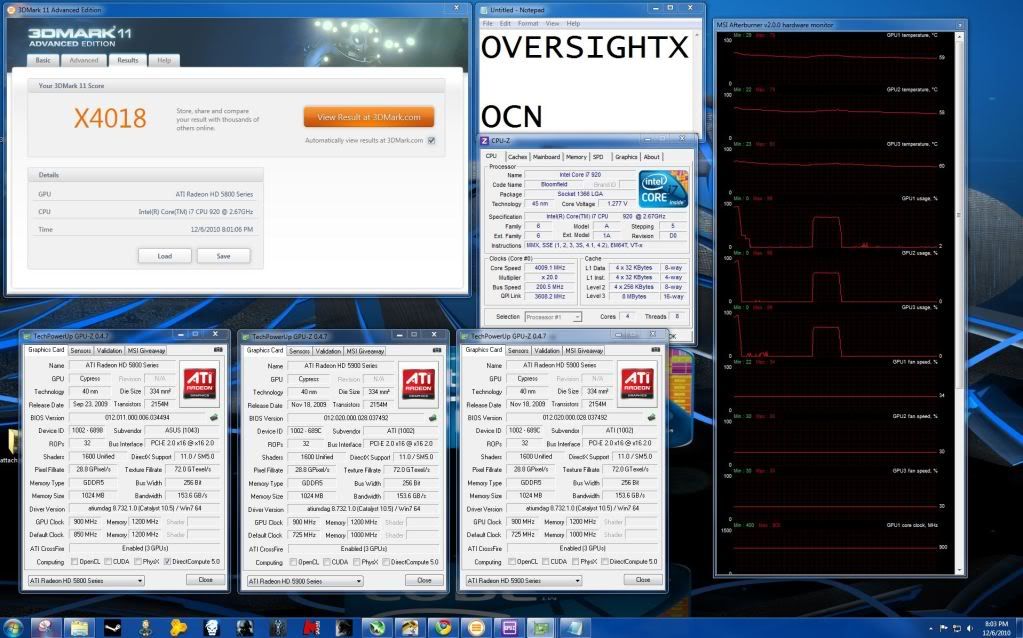Open GPU selection dropdown in middle GPU-Z window
This screenshot has width=1023, height=638.
(305, 581)
